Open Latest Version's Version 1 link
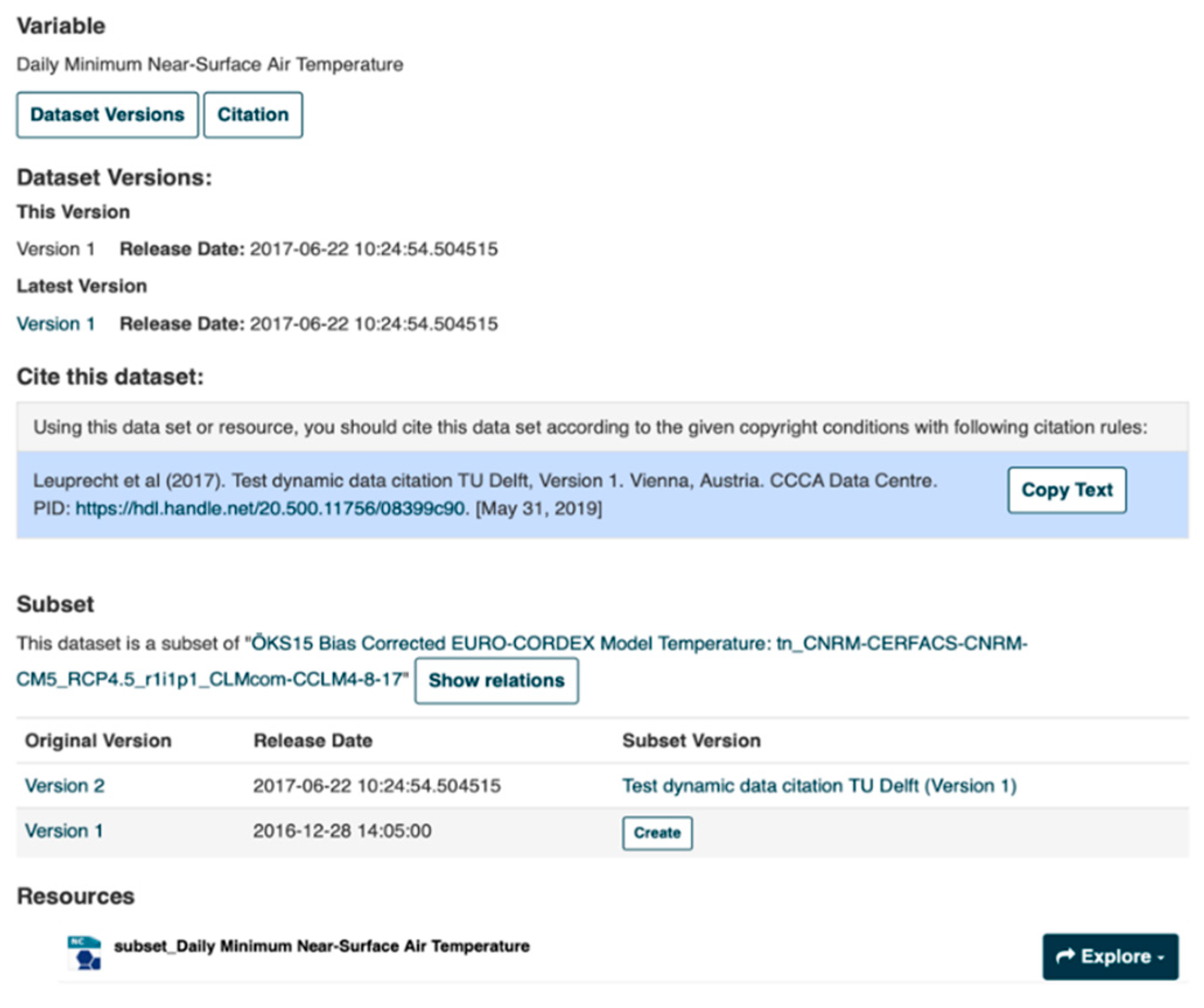 coord(56,324)
